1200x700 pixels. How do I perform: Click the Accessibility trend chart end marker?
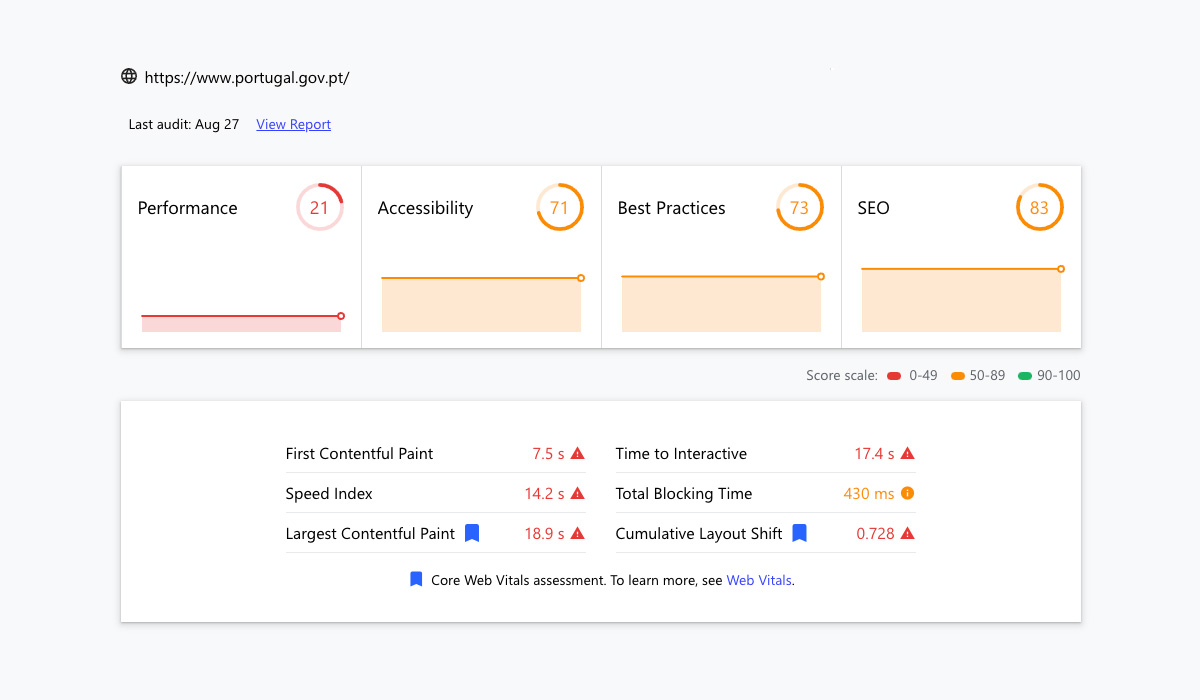click(581, 278)
